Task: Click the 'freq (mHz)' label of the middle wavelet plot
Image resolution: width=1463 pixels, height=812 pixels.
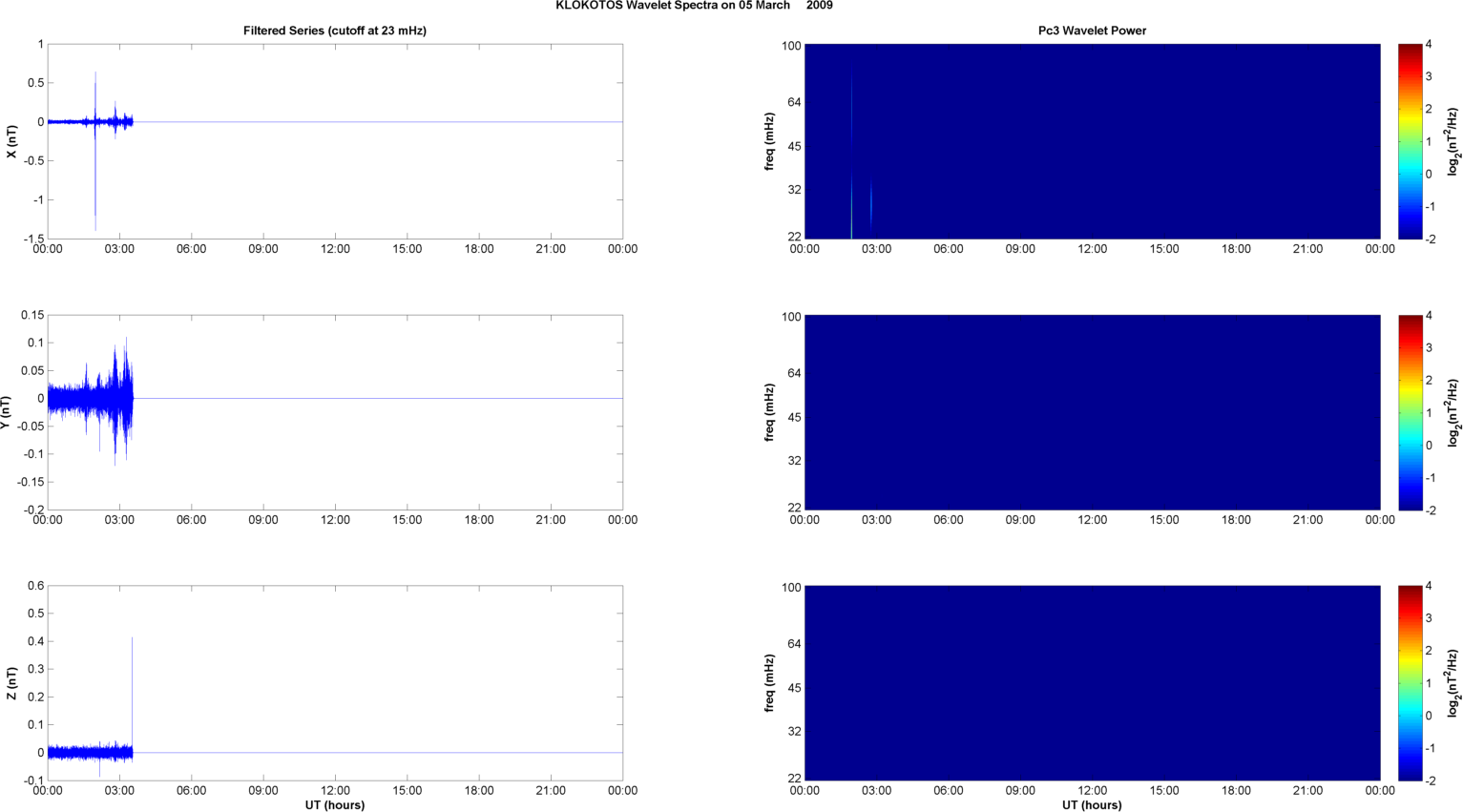Action: click(x=769, y=412)
